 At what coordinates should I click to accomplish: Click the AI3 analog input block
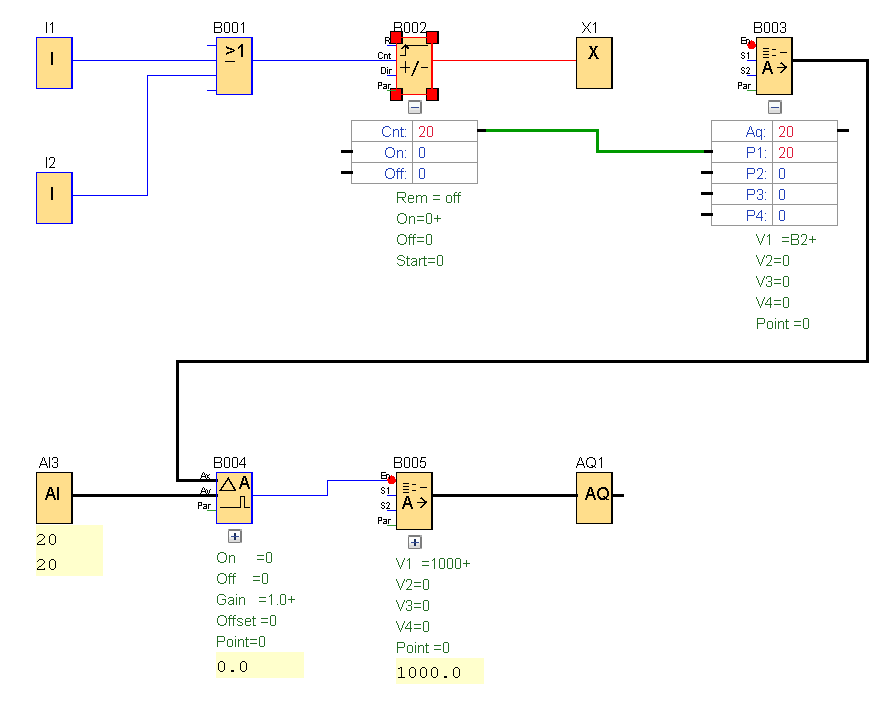point(54,498)
